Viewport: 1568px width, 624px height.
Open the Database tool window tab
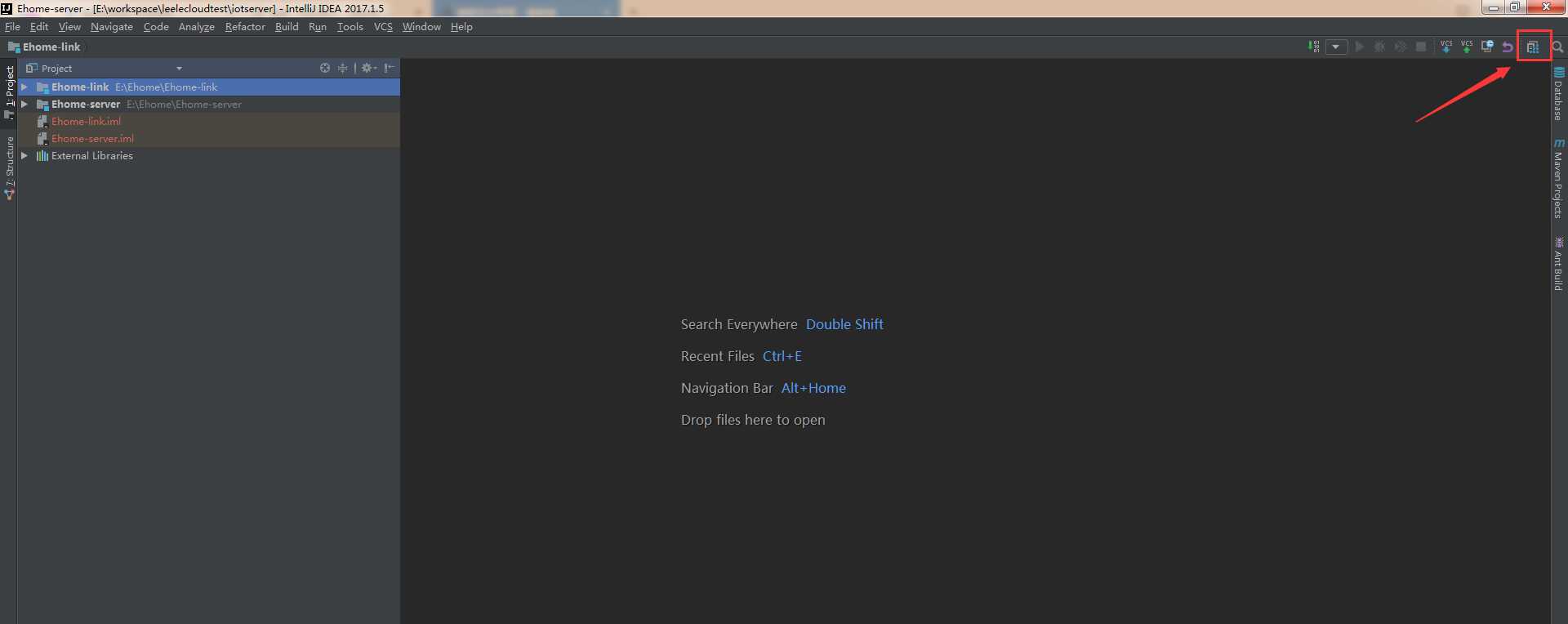(1559, 94)
